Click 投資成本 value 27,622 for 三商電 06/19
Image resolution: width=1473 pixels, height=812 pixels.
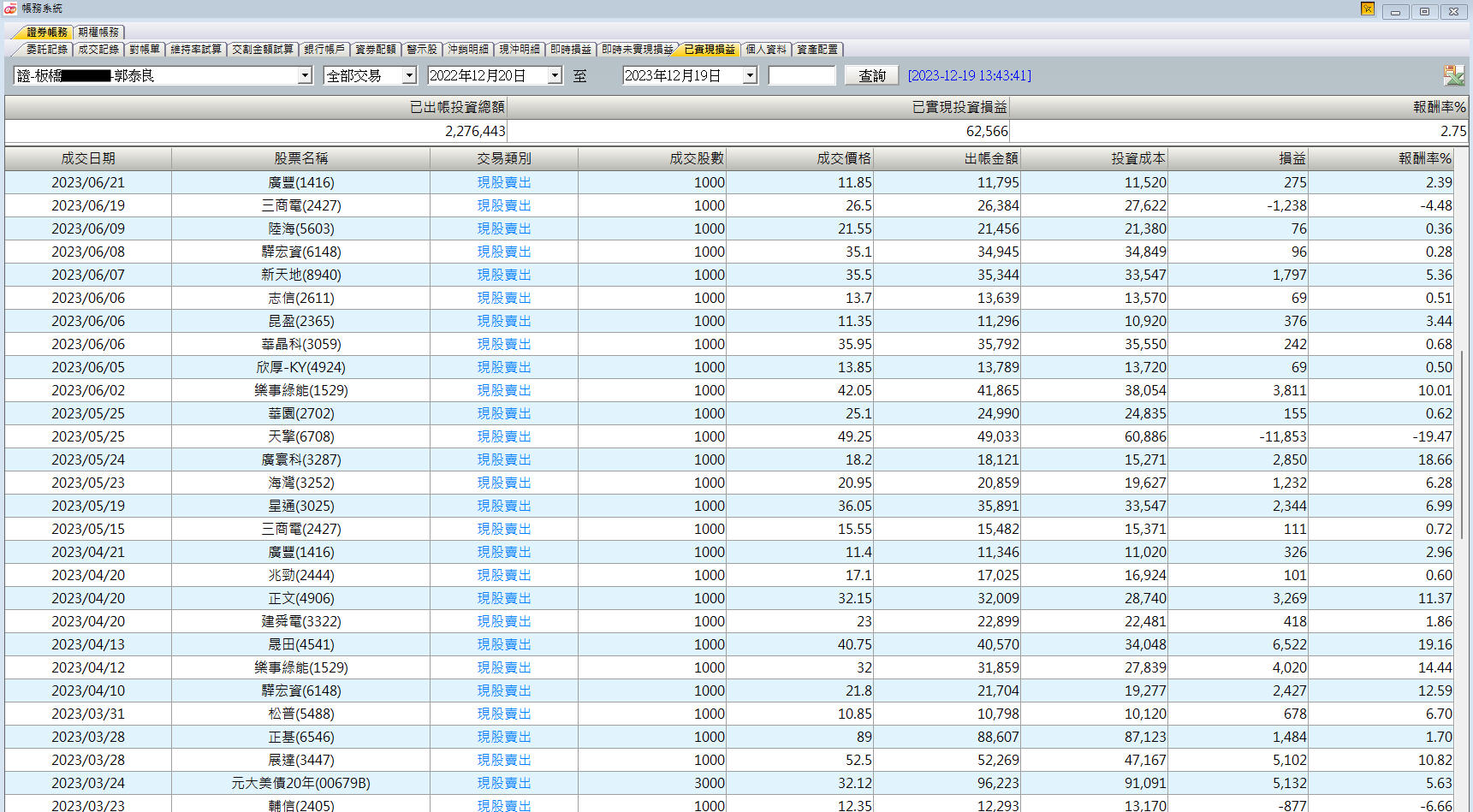click(x=1145, y=205)
